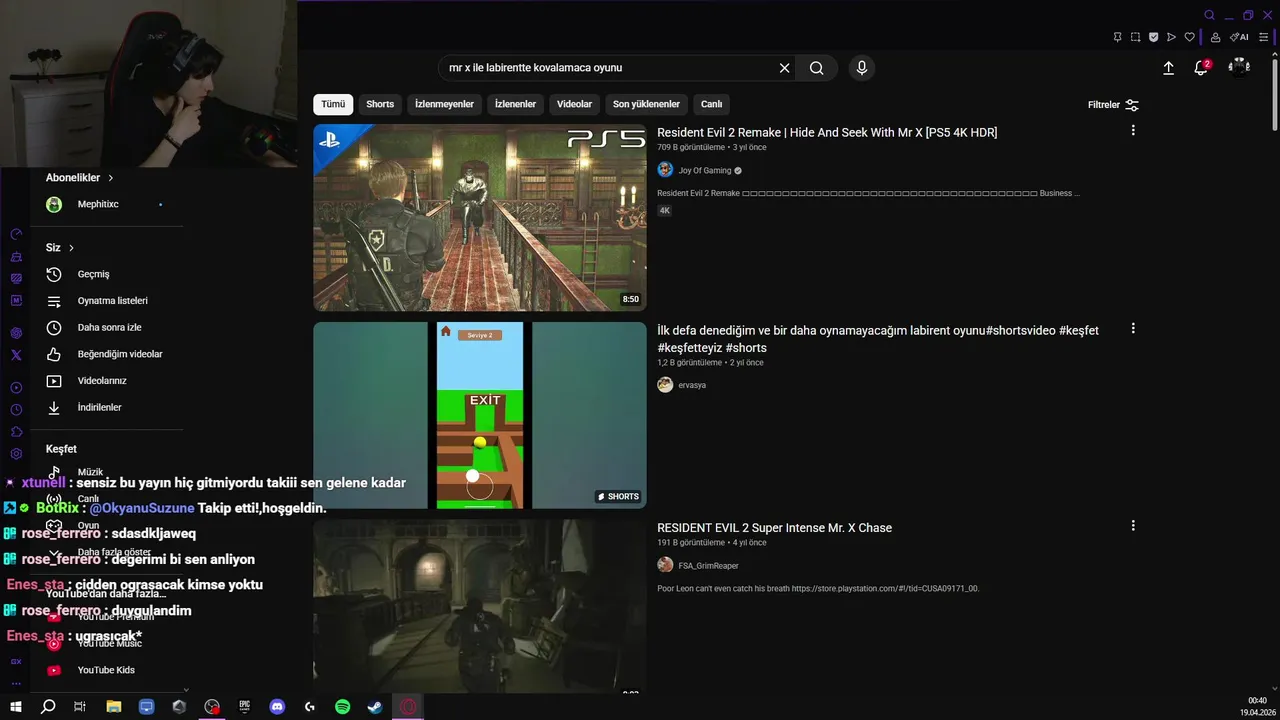The image size is (1280, 720).
Task: Open the browser profile person icon
Action: [x=1215, y=37]
